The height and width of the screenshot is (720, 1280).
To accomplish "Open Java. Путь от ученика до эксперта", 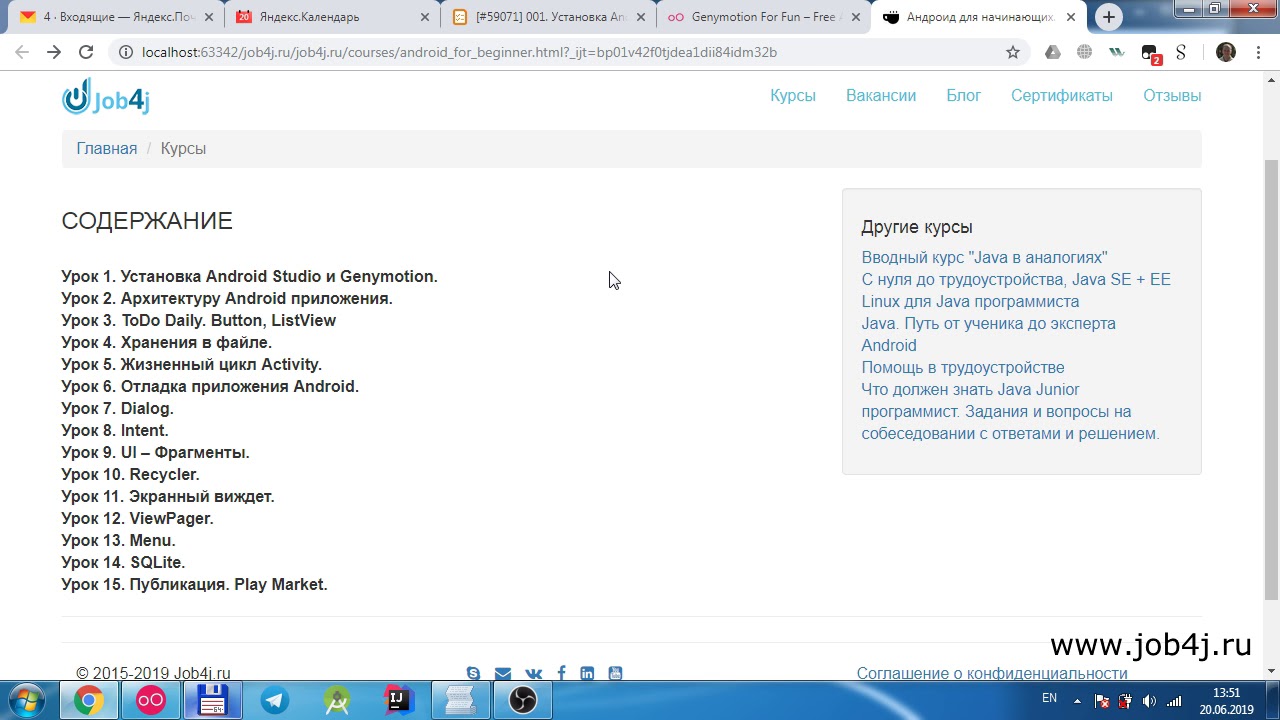I will pyautogui.click(x=989, y=323).
